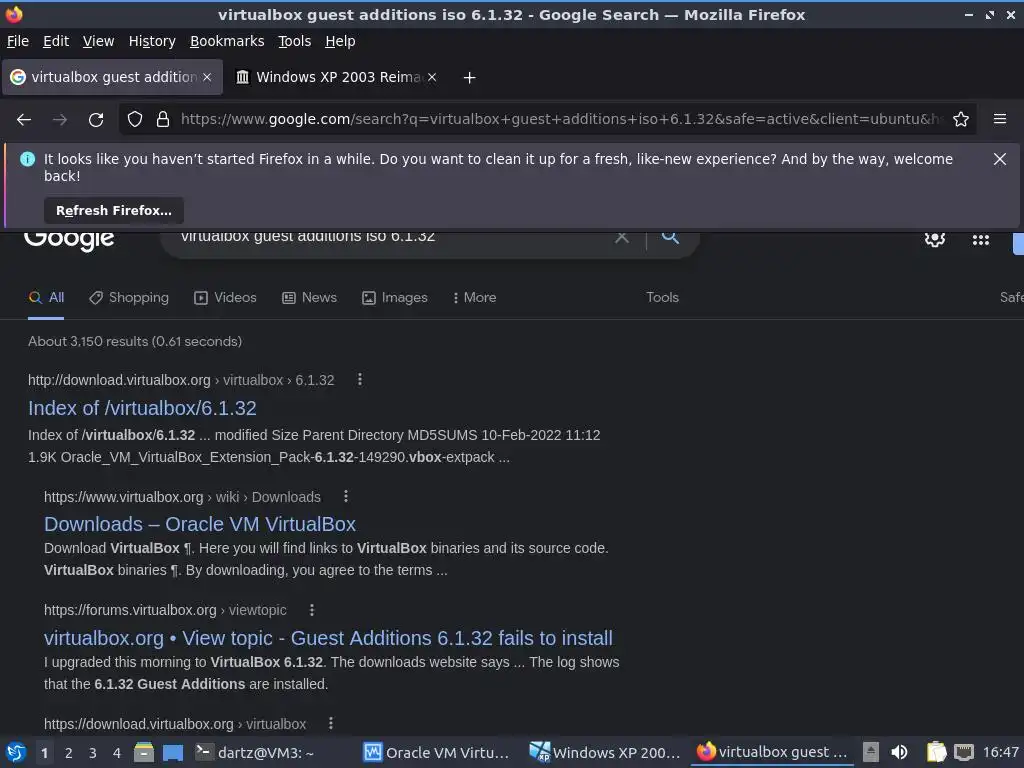
Task: Open search Tools options
Action: [x=662, y=298]
